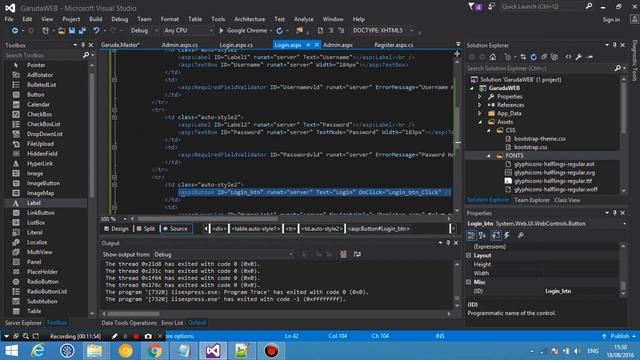This screenshot has width=640, height=360.
Task: Open Google Chrome from the Windows taskbar
Action: 155,351
